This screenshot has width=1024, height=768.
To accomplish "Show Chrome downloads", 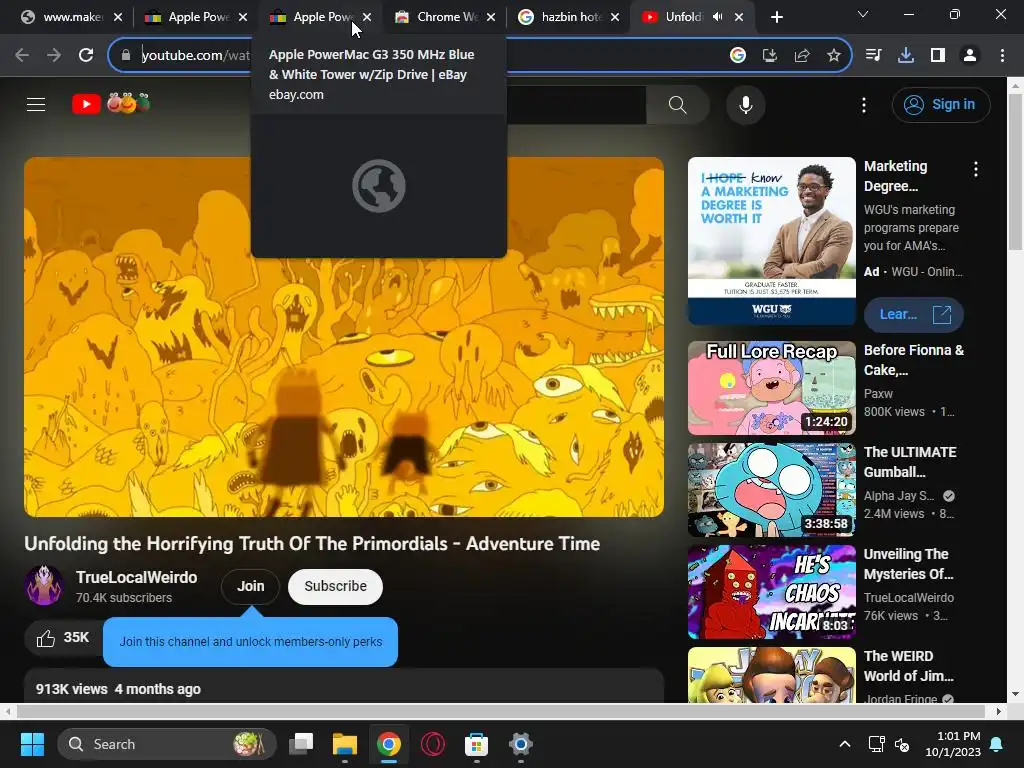I will coord(906,56).
